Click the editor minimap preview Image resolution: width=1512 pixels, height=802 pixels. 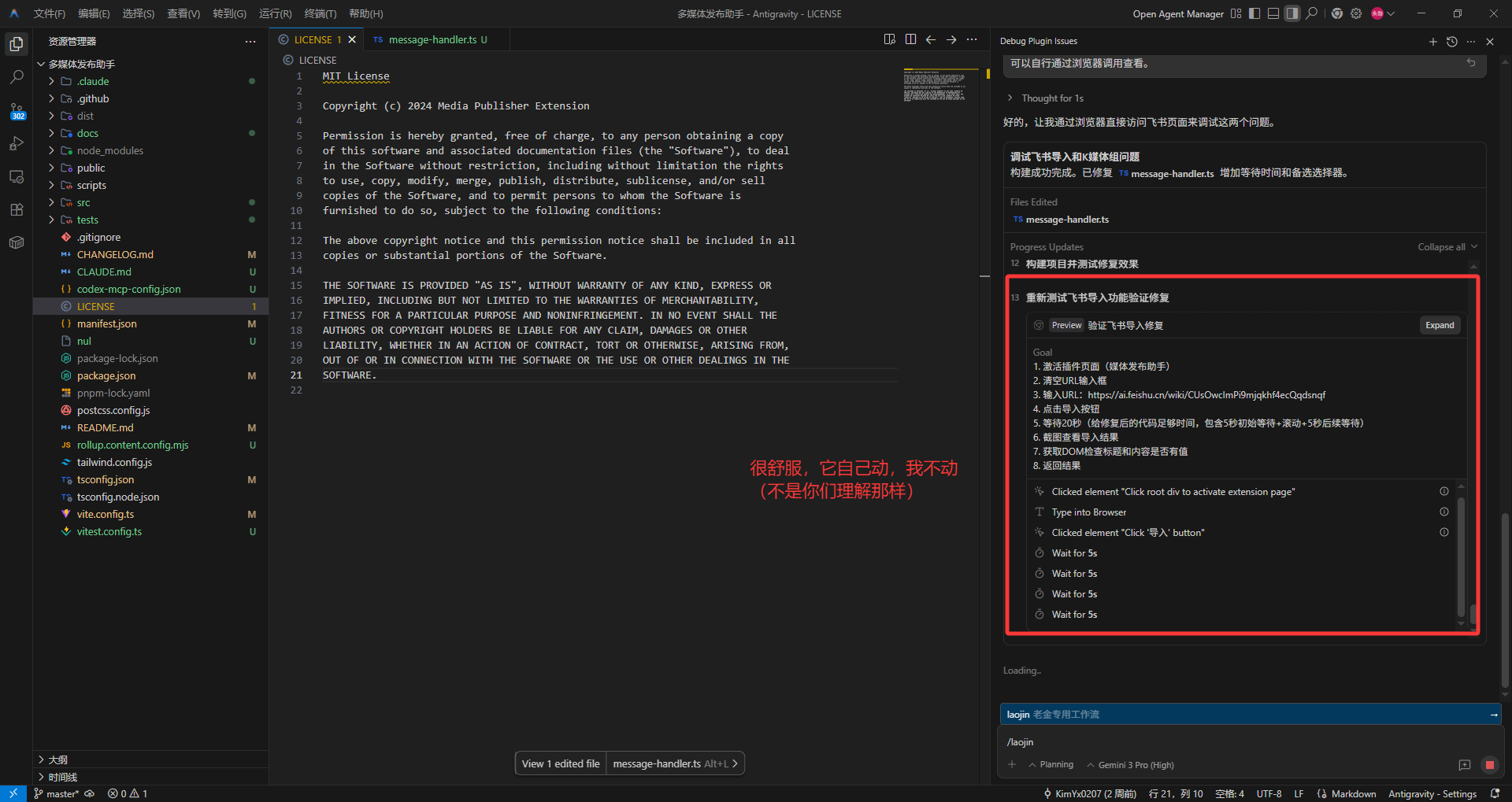tap(934, 85)
